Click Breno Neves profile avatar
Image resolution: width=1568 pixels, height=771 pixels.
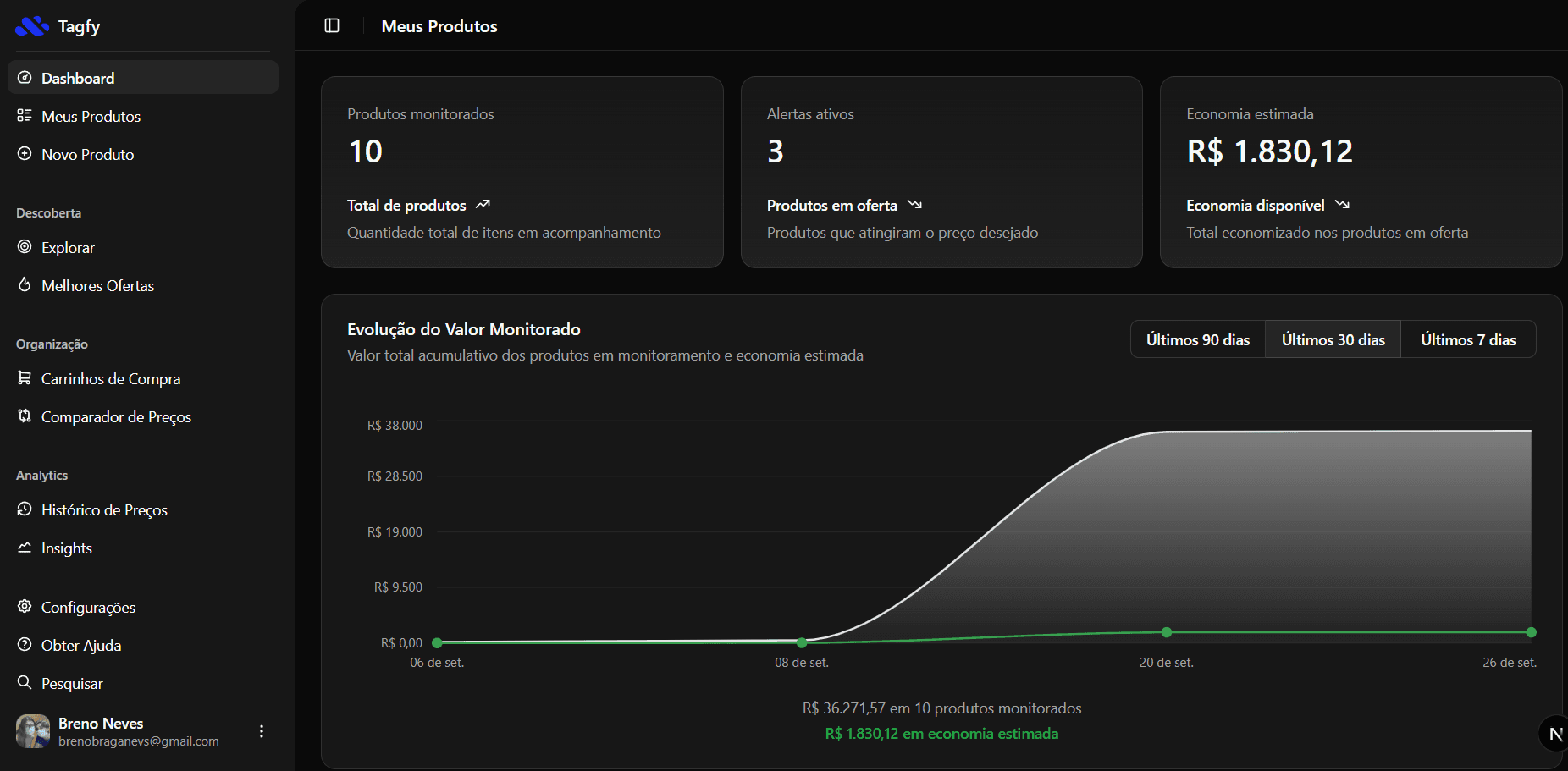(x=33, y=731)
